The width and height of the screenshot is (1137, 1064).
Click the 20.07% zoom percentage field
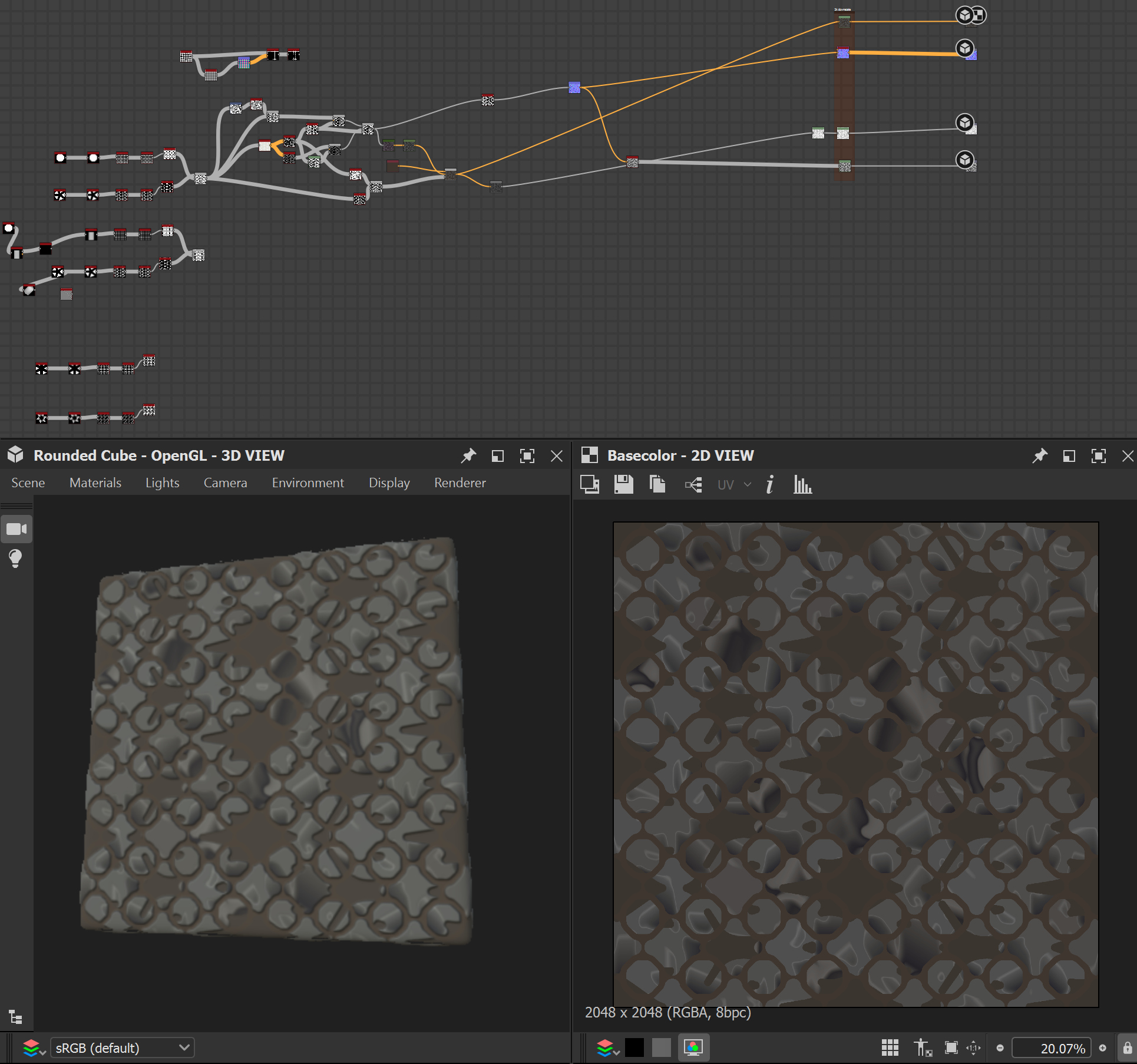pyautogui.click(x=1052, y=1048)
